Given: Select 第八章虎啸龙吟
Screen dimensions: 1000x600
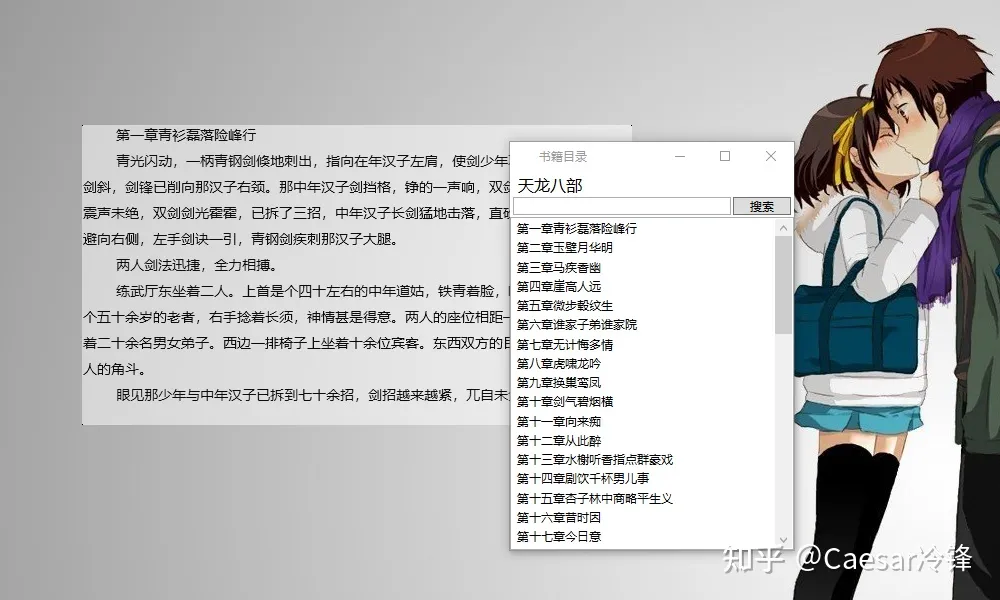Looking at the screenshot, I should (559, 363).
